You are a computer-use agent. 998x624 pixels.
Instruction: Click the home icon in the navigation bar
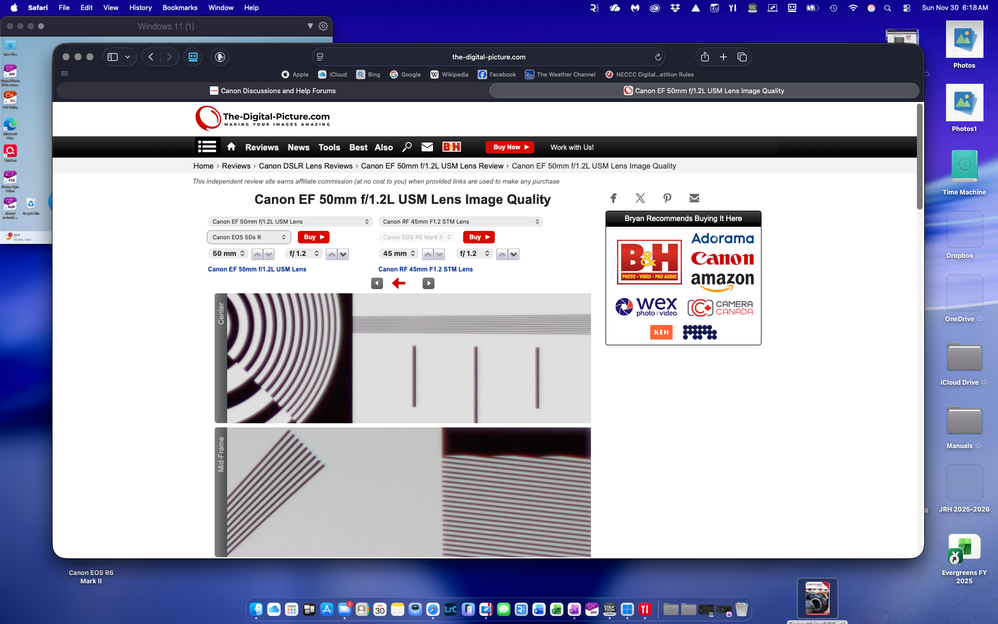[x=230, y=146]
